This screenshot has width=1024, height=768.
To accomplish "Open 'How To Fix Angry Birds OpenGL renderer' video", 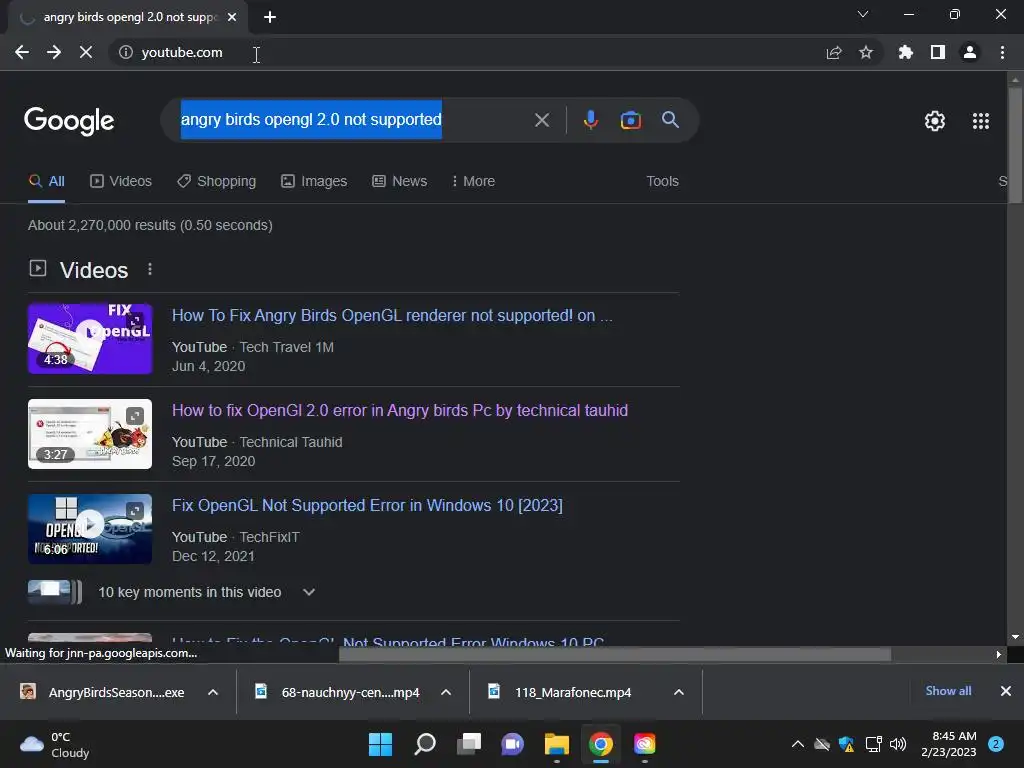I will [392, 315].
